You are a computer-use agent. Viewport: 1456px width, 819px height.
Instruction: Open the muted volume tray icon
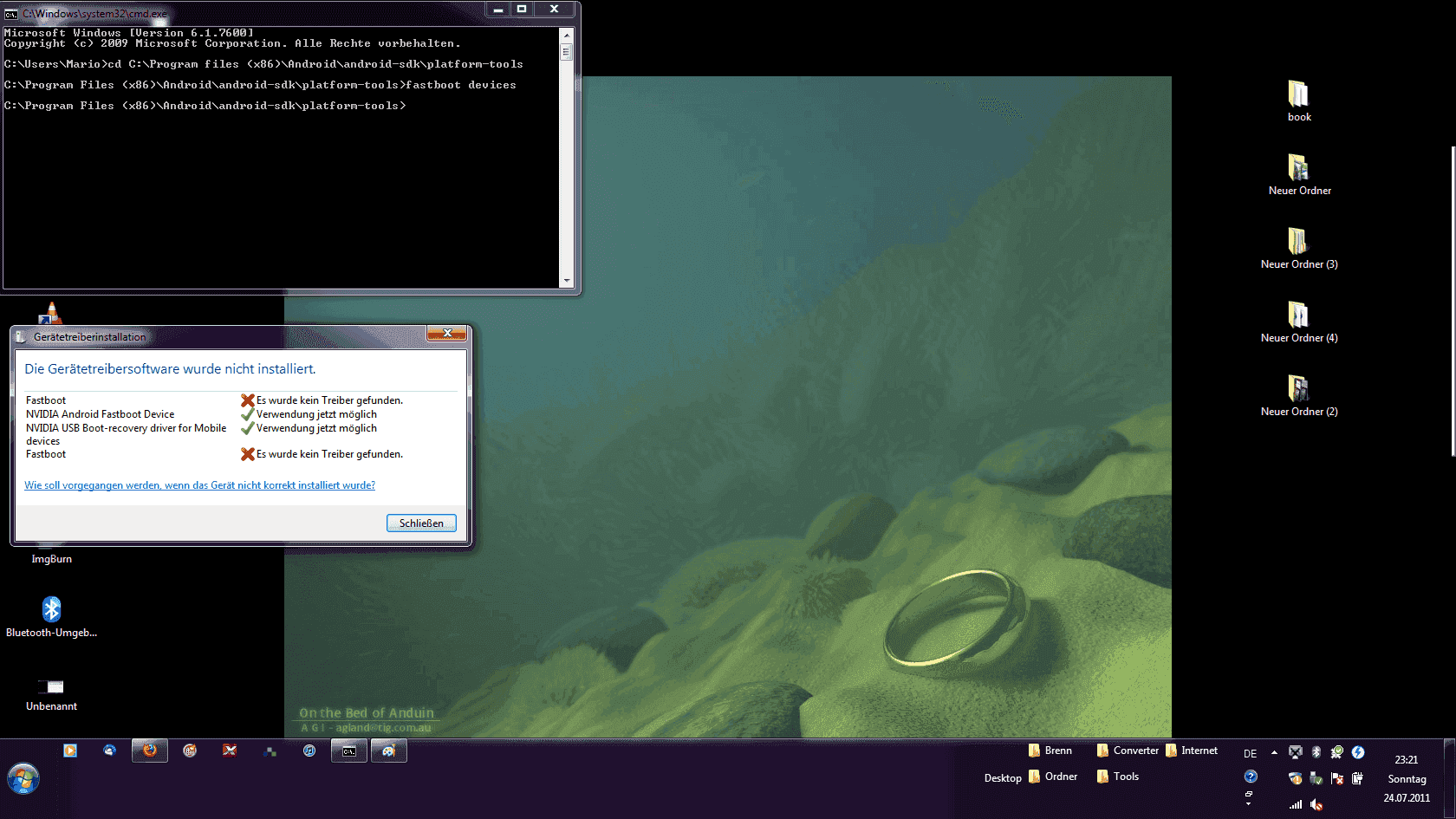[x=1316, y=804]
